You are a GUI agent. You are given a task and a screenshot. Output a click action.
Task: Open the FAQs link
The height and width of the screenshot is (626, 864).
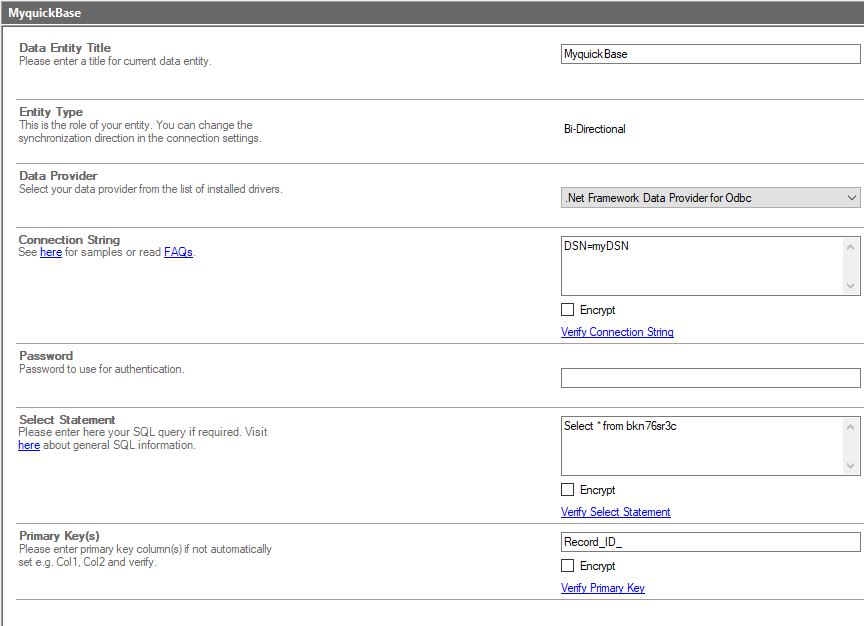click(178, 253)
